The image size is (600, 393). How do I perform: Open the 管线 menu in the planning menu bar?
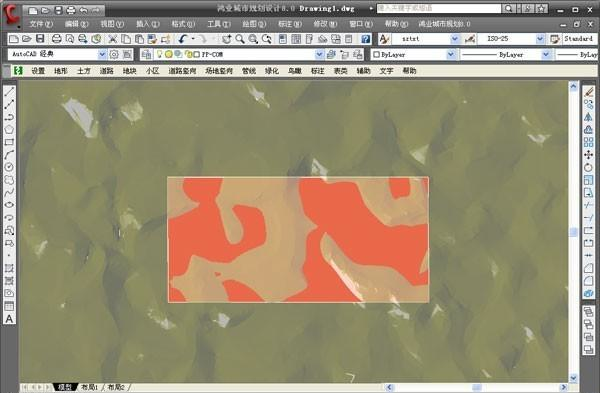tap(249, 70)
